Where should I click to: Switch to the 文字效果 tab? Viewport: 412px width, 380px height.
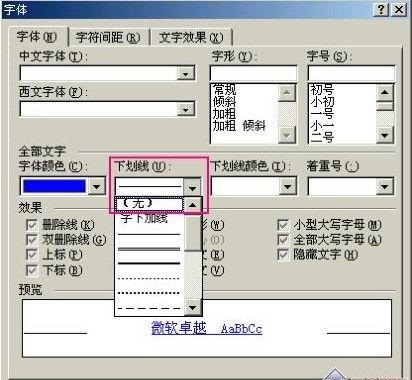[191, 38]
